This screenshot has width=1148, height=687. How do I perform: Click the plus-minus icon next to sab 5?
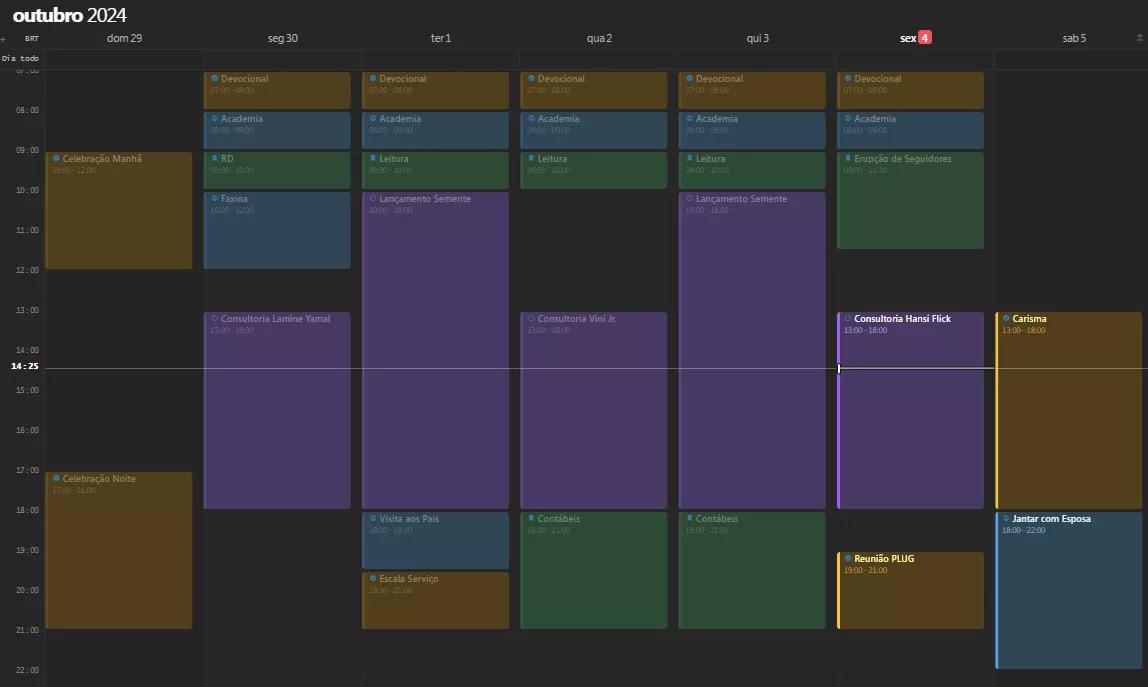[x=1139, y=38]
